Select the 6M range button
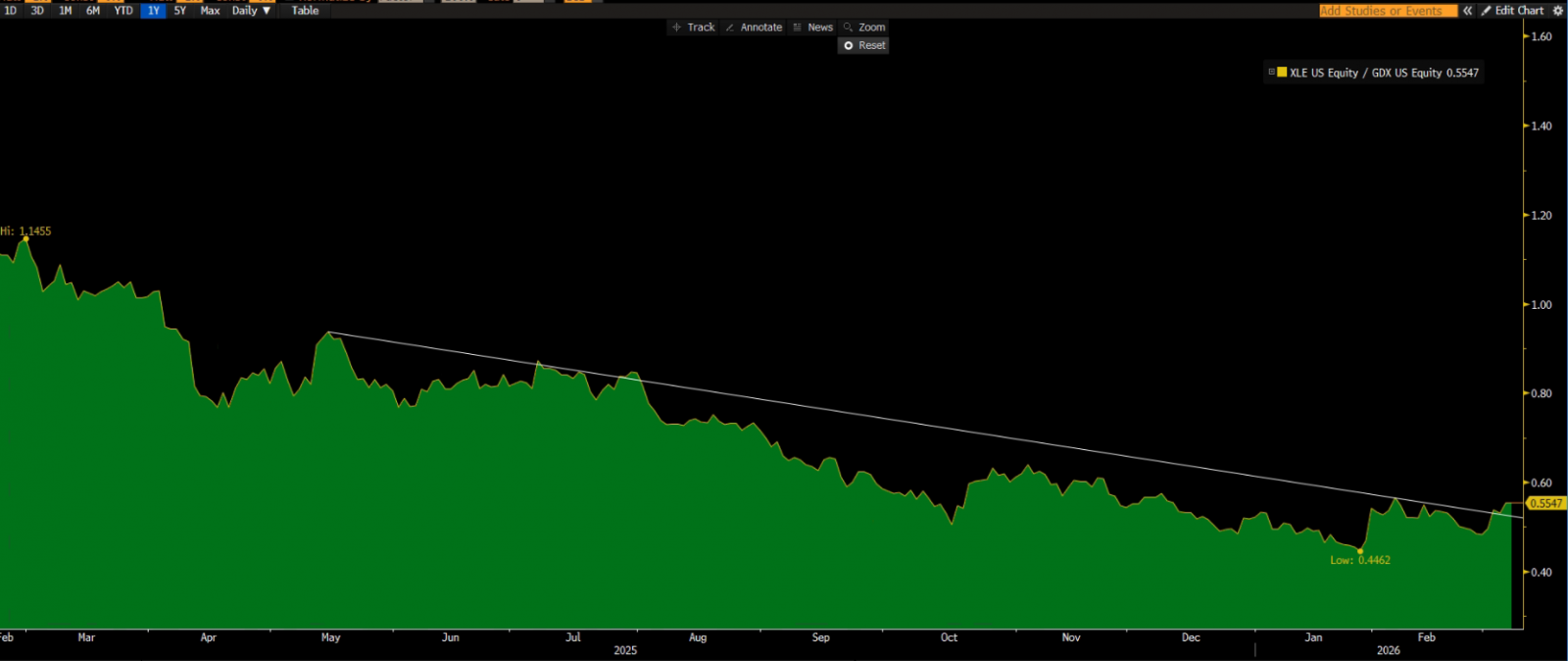 [93, 11]
